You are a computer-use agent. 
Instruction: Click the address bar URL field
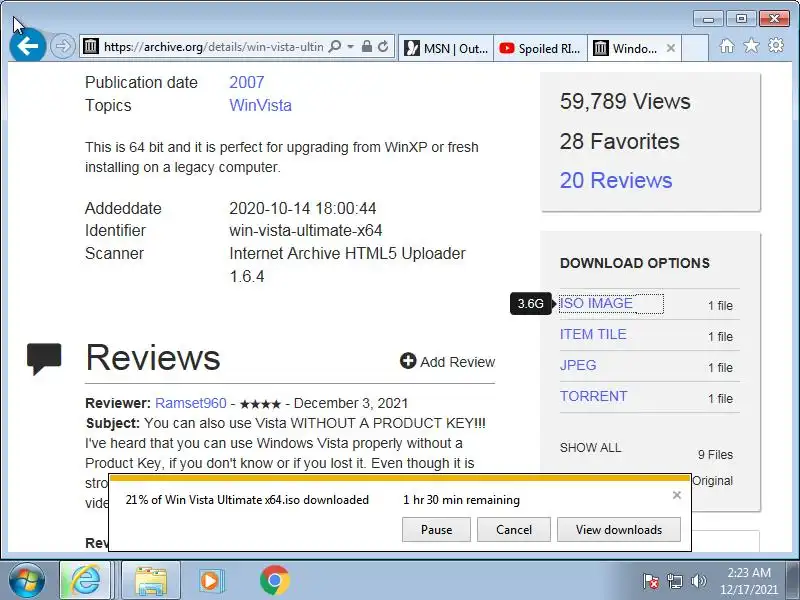(213, 47)
